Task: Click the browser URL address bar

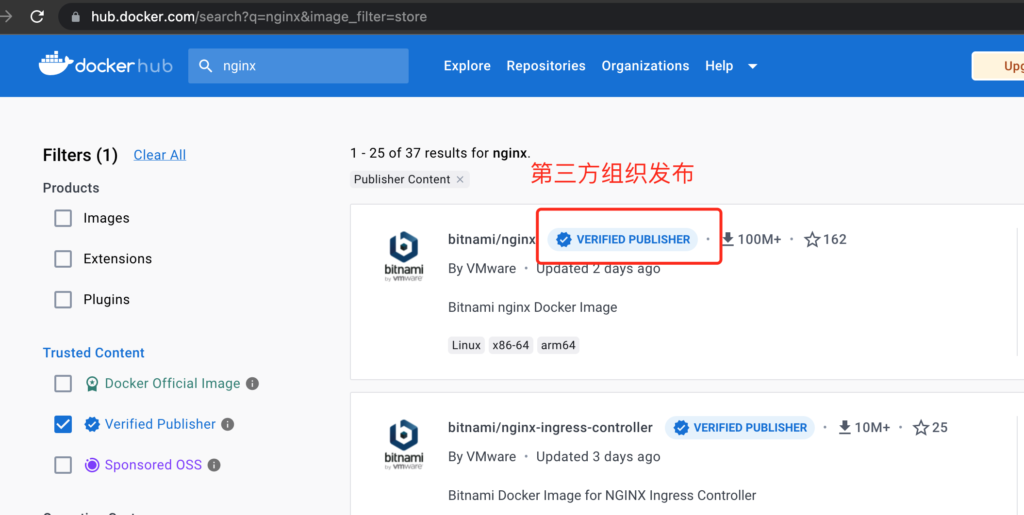Action: [x=542, y=17]
